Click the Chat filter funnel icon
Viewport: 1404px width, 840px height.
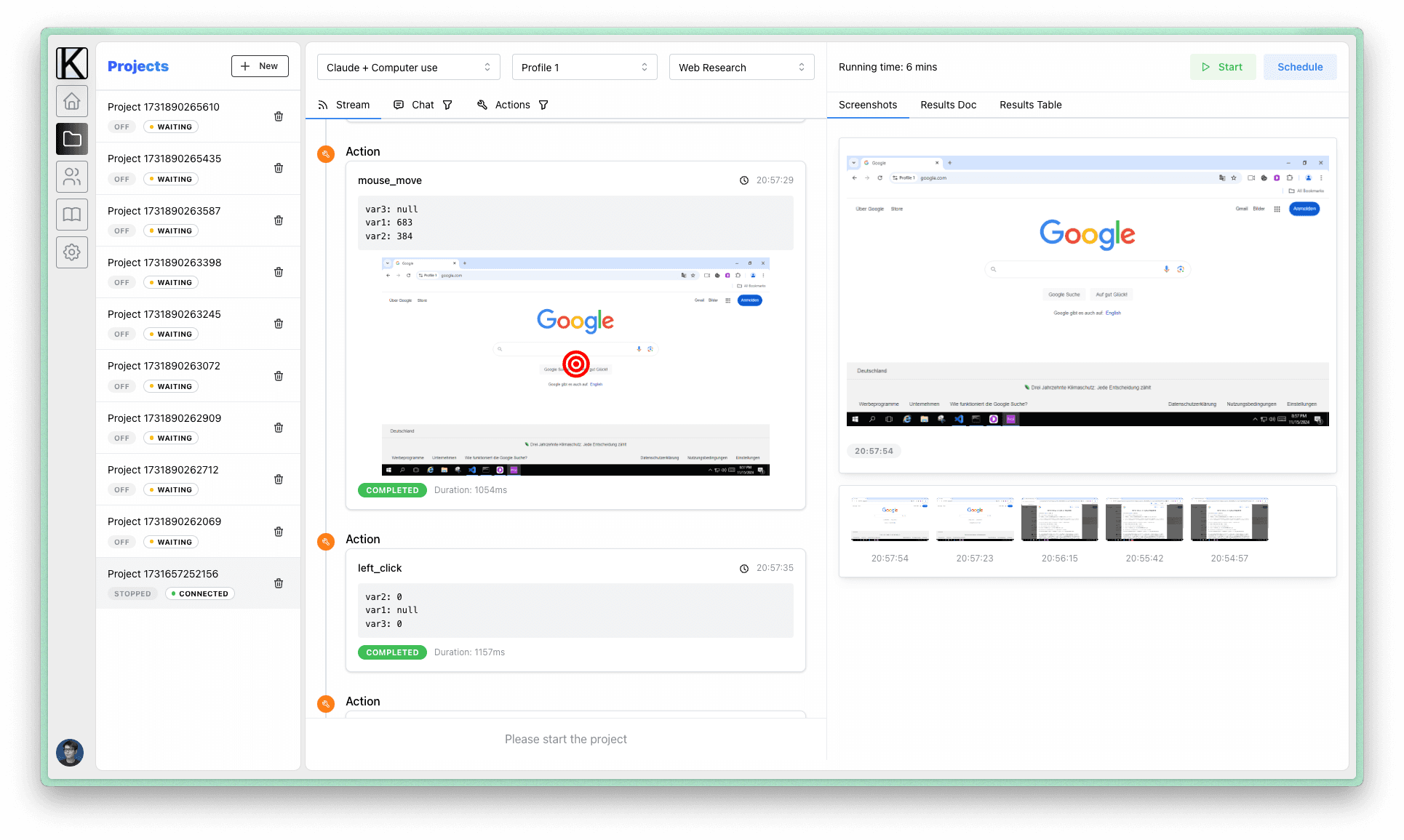[x=447, y=105]
